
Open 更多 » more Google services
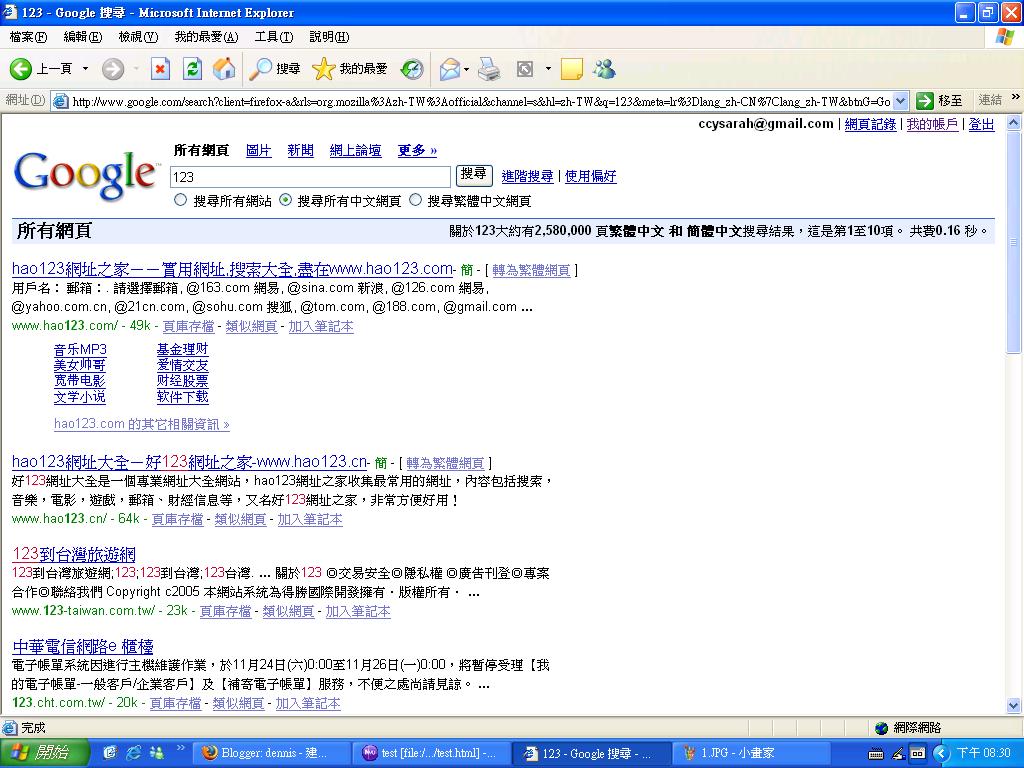coord(417,150)
